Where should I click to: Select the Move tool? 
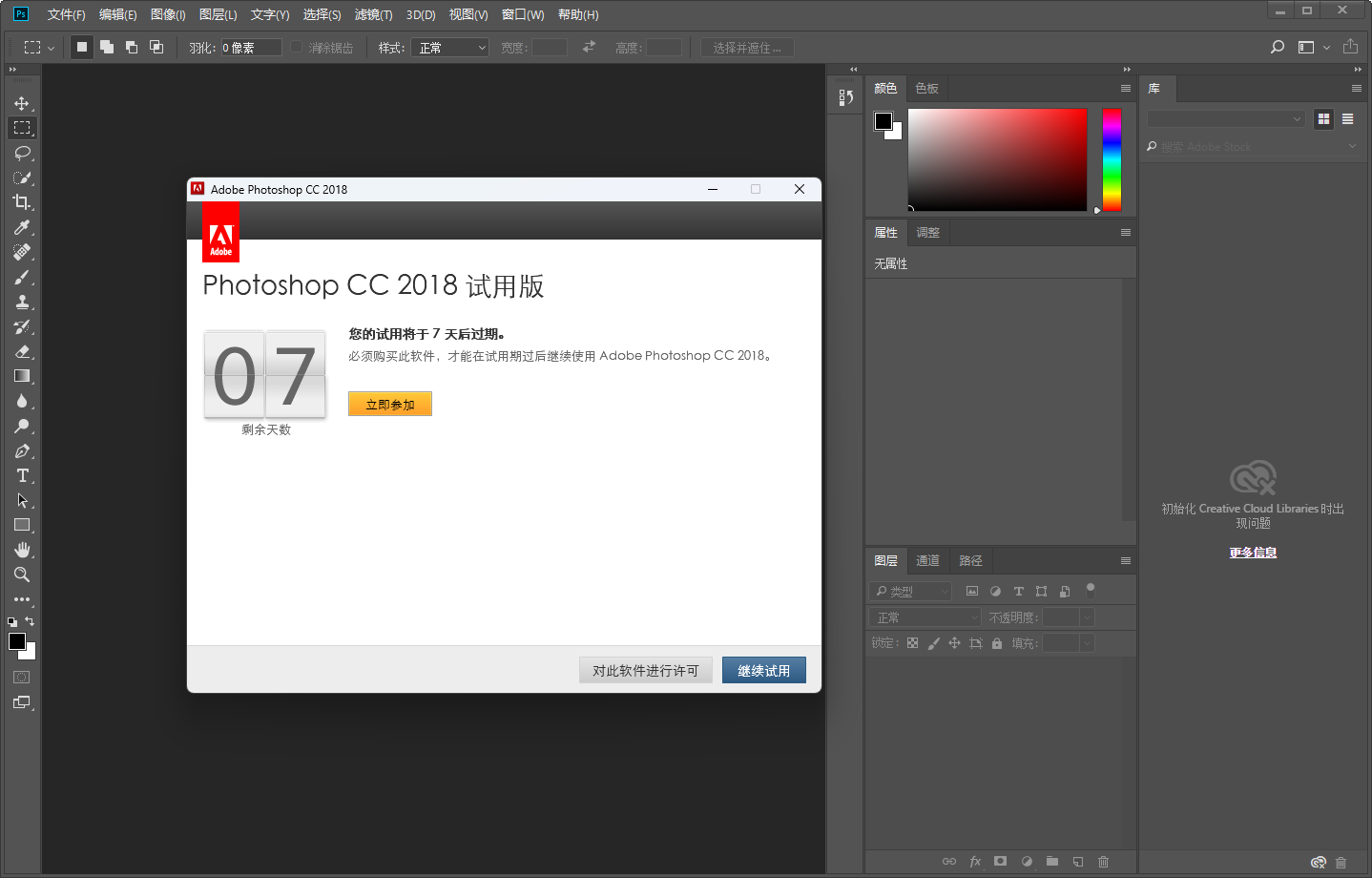[22, 103]
